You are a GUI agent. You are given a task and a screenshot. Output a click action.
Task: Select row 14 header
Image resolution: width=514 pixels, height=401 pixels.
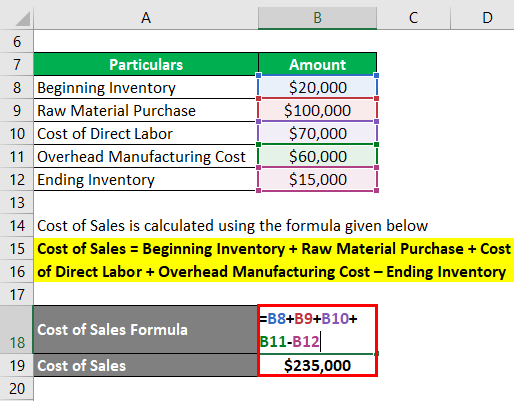pos(17,226)
